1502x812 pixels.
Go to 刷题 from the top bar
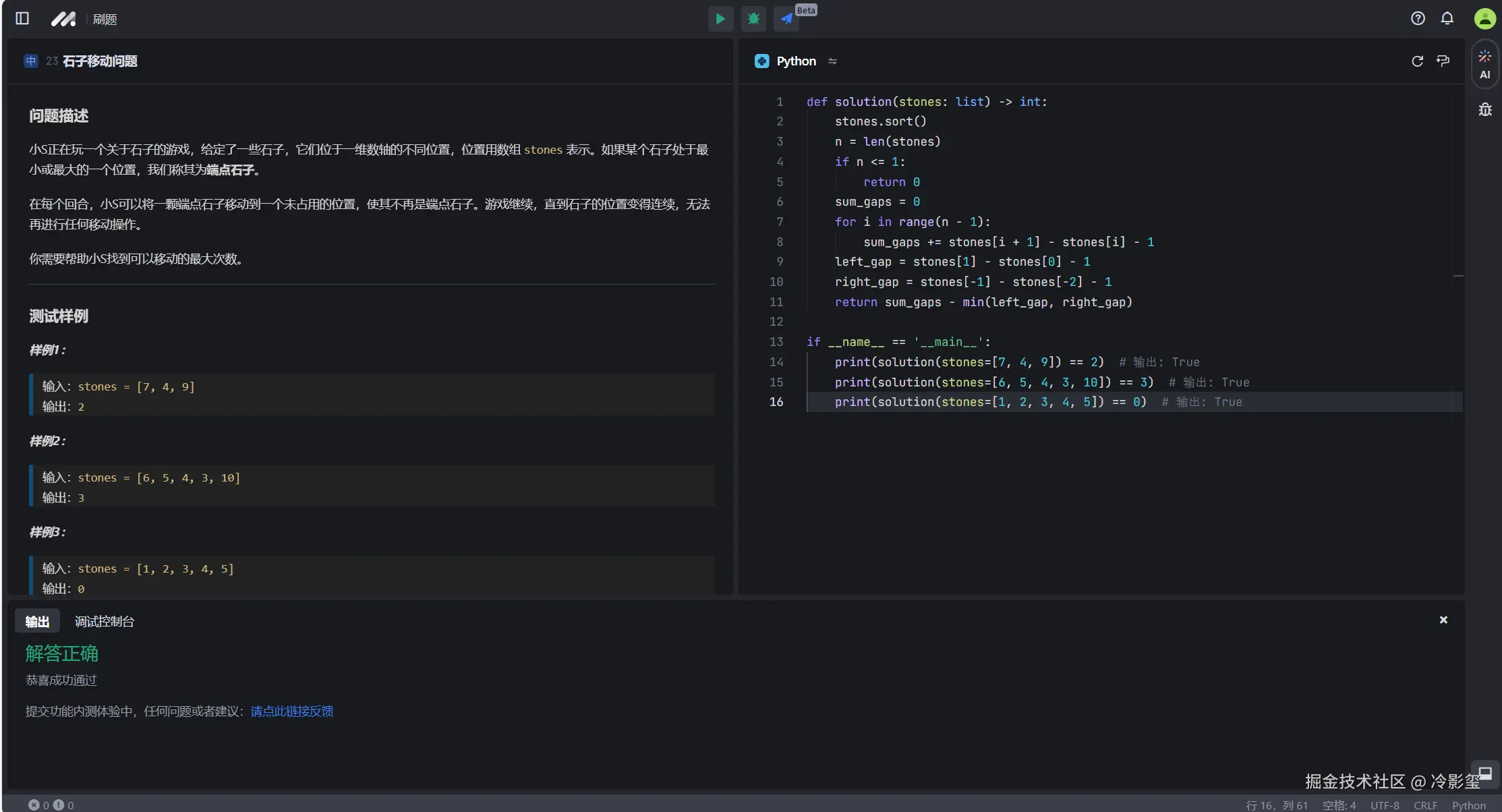pyautogui.click(x=105, y=20)
